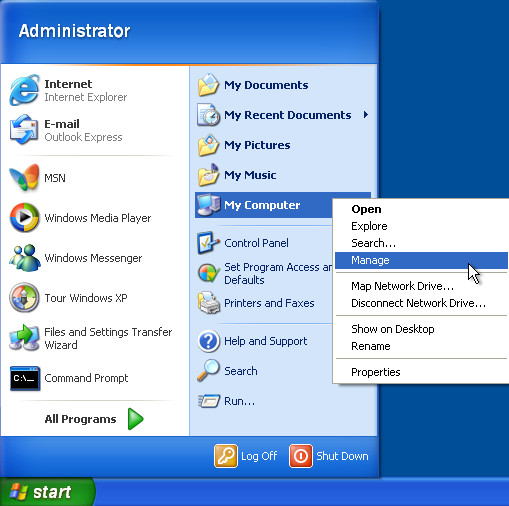This screenshot has width=509, height=506.
Task: Expand the My Recent Documents submenu arrow
Action: click(x=366, y=115)
